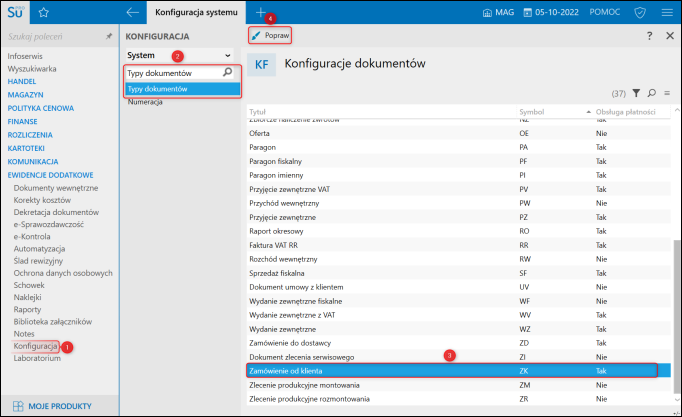Image resolution: width=682 pixels, height=417 pixels.
Task: Open the KARTOTEKI module
Action: pos(26,148)
